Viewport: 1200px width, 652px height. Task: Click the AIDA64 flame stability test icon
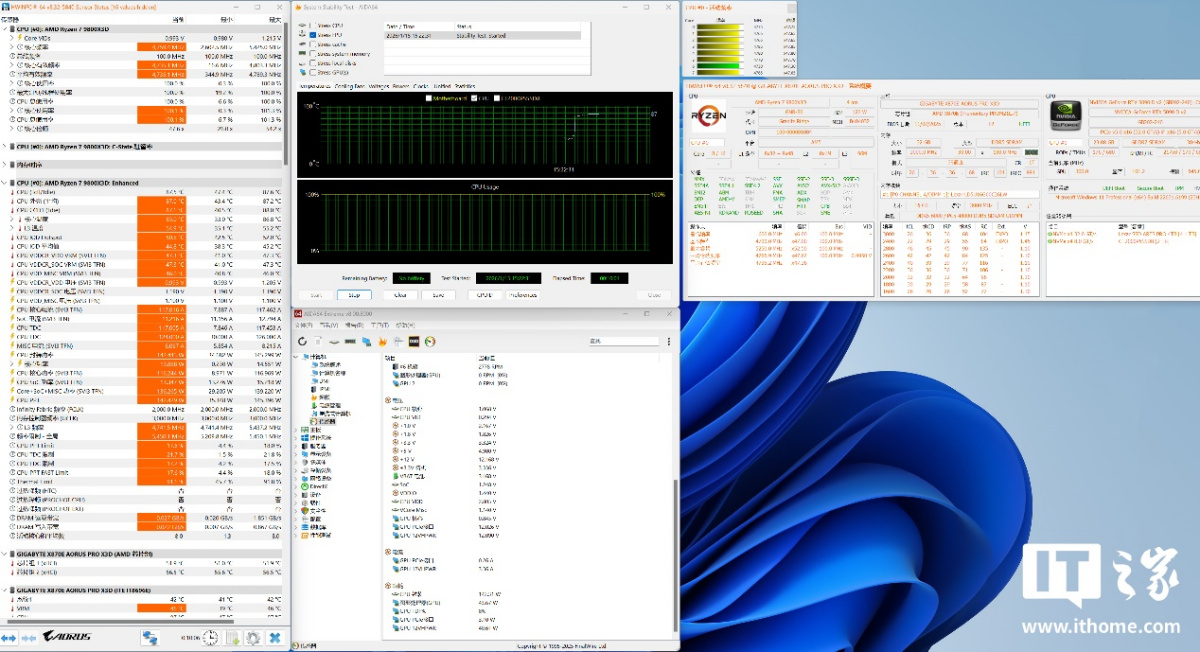382,341
